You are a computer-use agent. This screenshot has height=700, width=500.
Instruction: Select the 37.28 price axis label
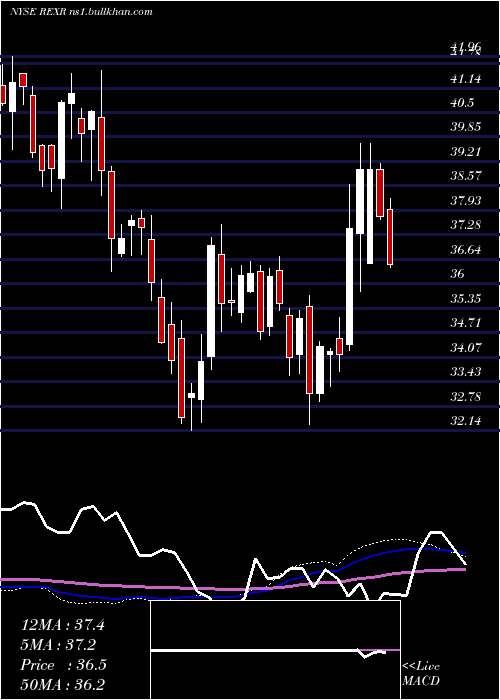tap(466, 224)
